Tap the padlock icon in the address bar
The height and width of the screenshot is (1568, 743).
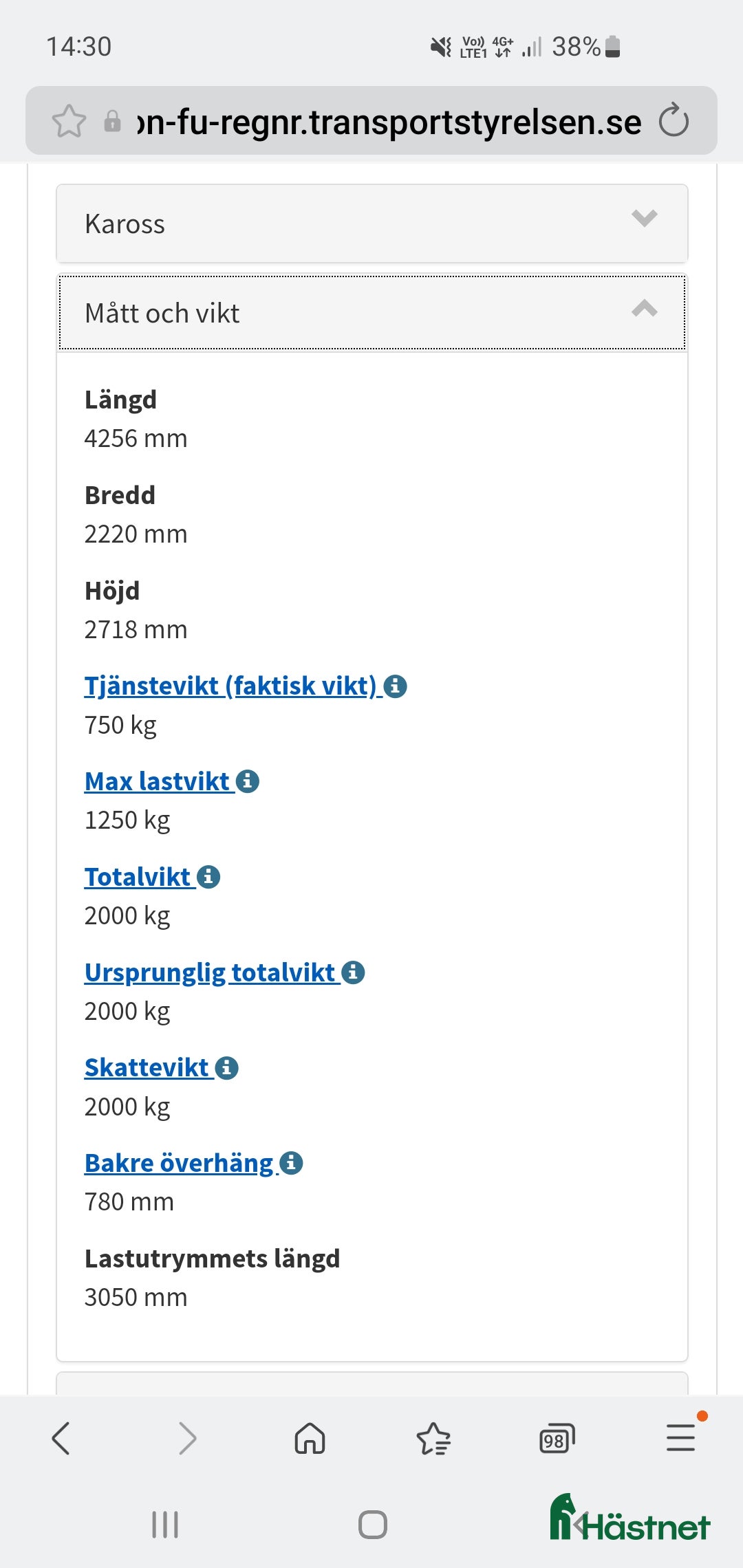pos(112,120)
